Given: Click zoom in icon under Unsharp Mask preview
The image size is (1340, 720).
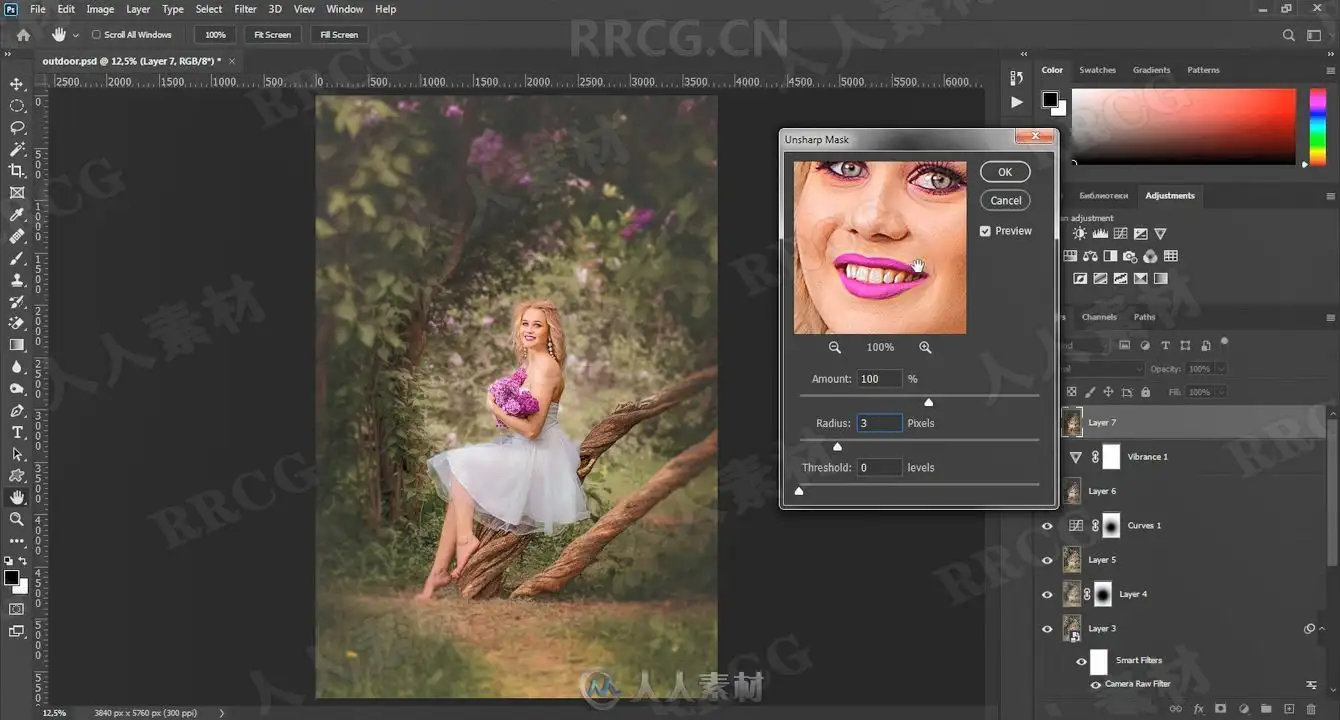Looking at the screenshot, I should pos(925,347).
